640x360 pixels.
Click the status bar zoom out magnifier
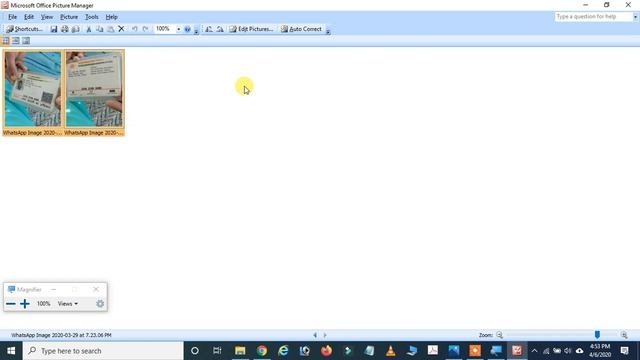(x=500, y=335)
